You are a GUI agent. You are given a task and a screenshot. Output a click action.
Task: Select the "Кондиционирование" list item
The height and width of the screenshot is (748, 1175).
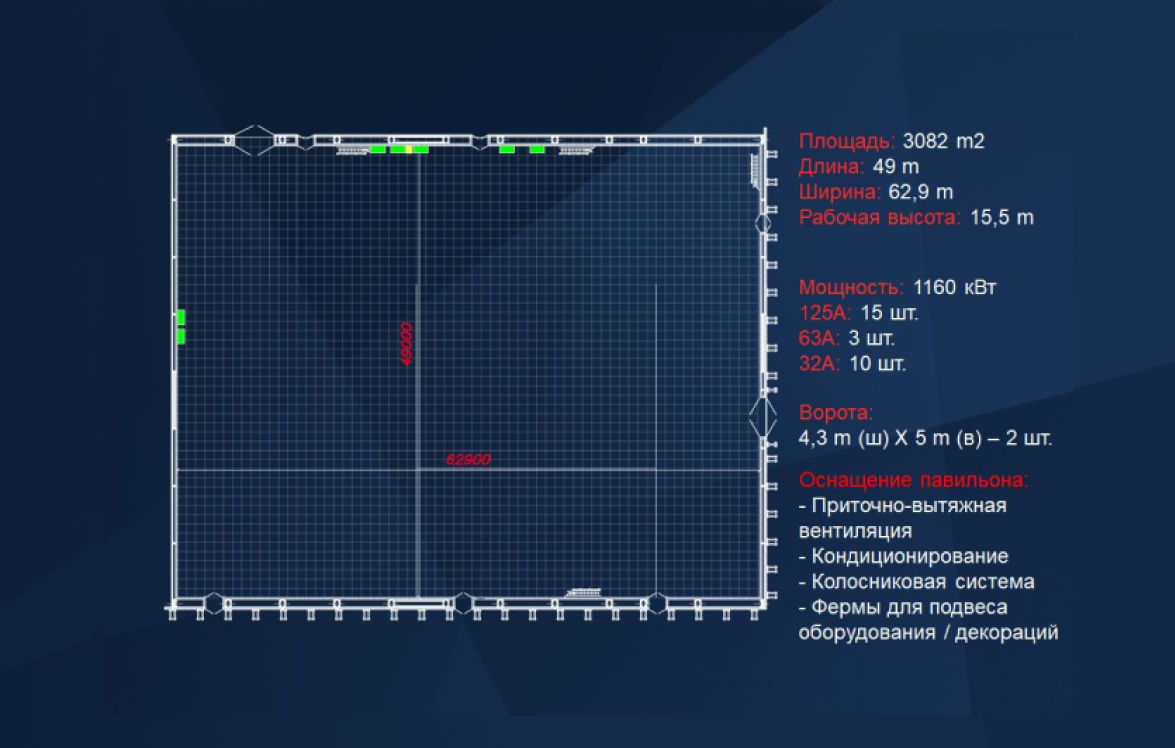[904, 556]
